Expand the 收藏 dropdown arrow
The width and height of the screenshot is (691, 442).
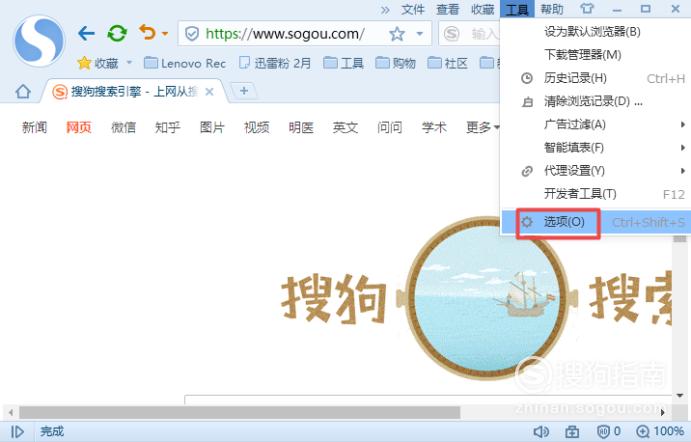(x=129, y=63)
